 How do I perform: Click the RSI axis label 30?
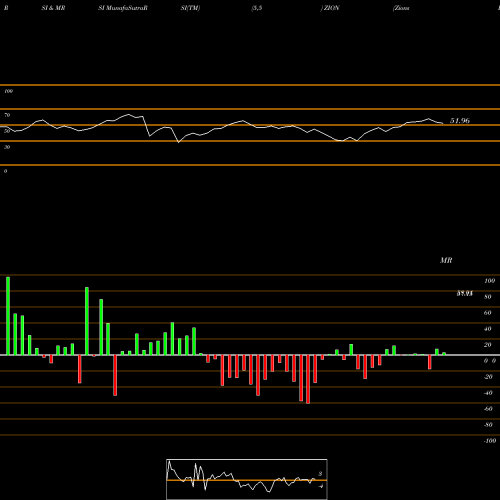[7, 147]
